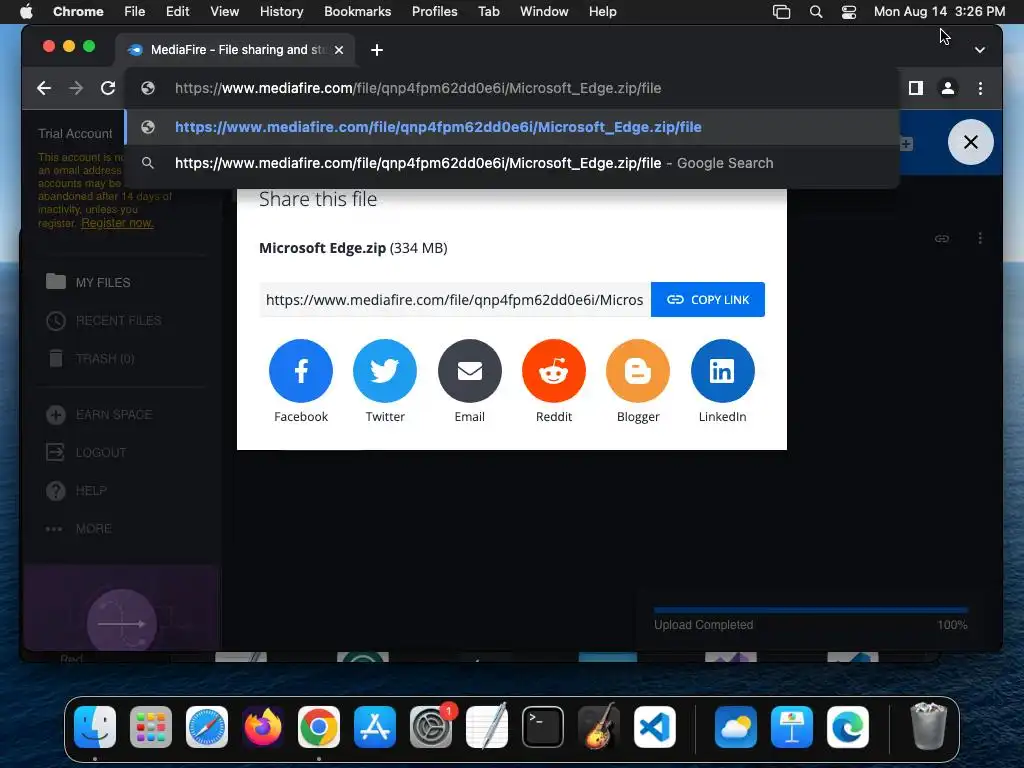This screenshot has height=768, width=1024.
Task: Launch Safari from the Dock
Action: click(x=207, y=727)
